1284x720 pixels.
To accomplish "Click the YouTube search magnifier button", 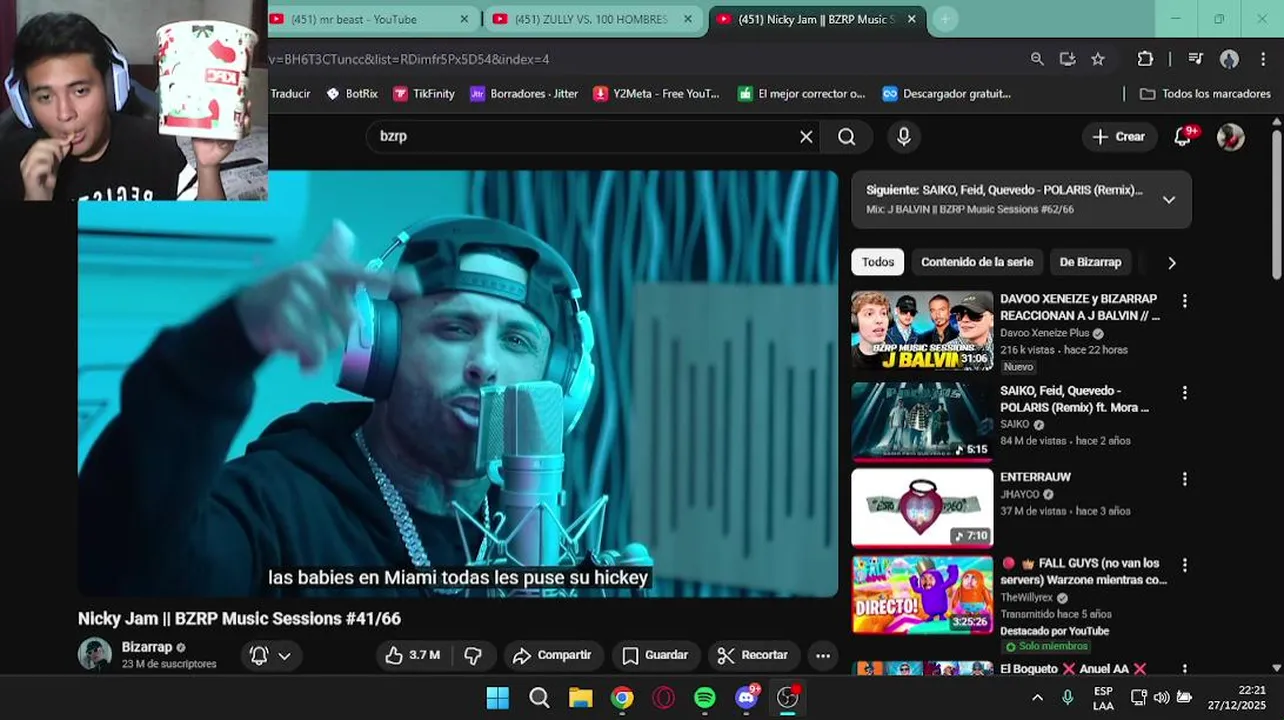I will (847, 137).
